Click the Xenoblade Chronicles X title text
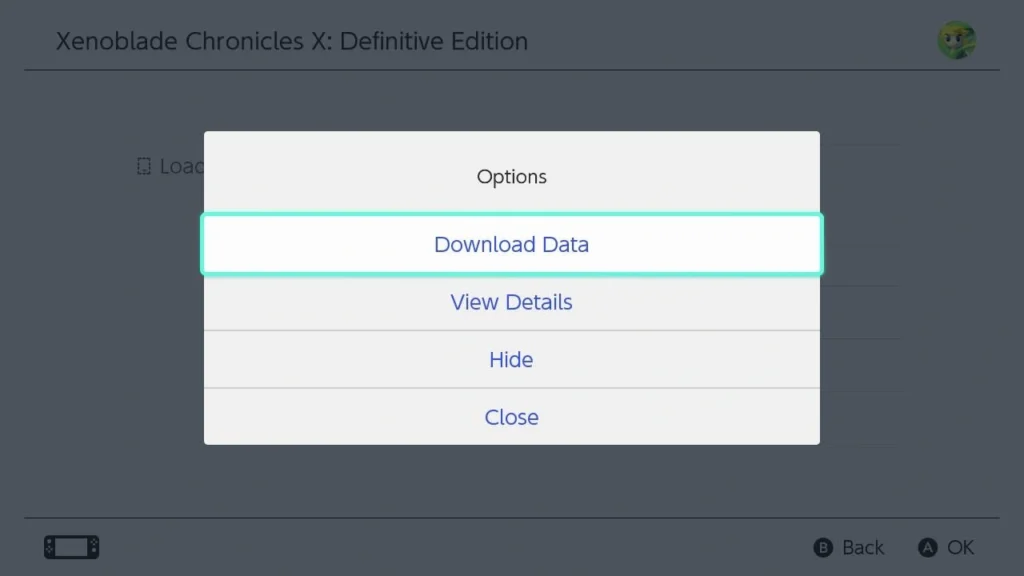Image resolution: width=1024 pixels, height=576 pixels. (292, 41)
